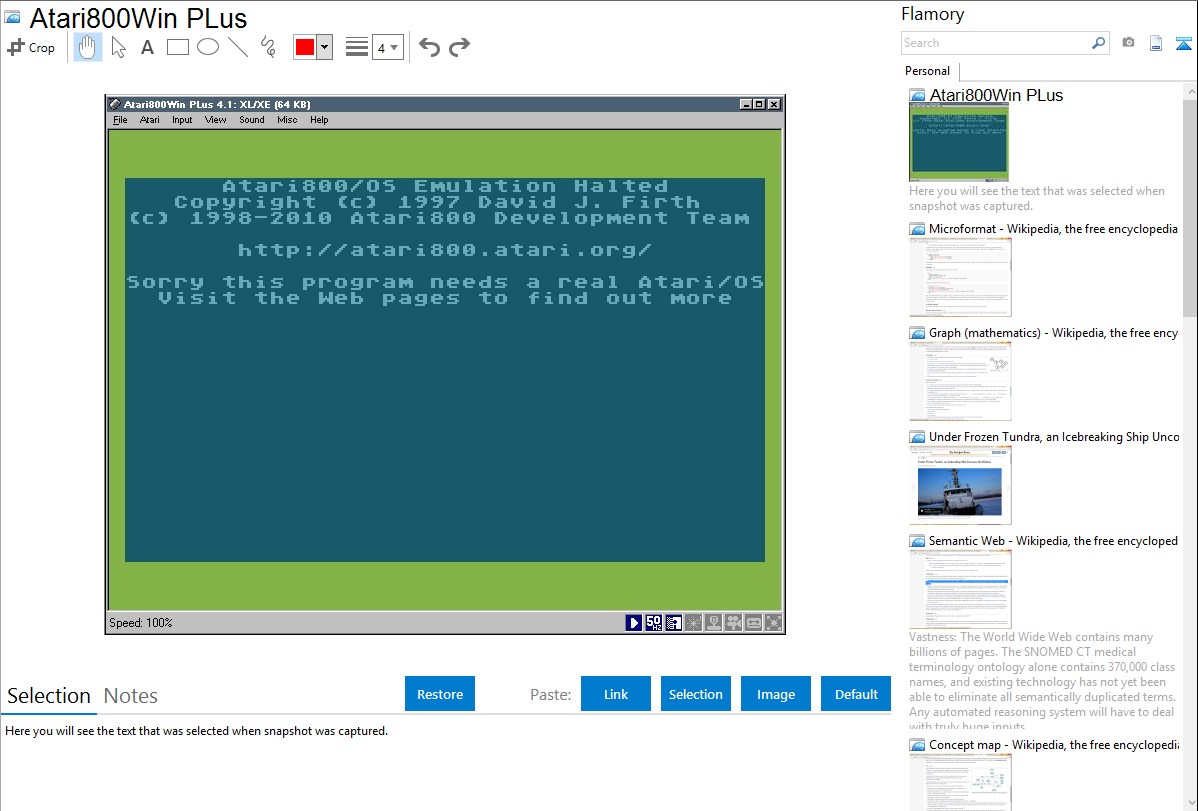Click the Flamory logo beside the title
The width and height of the screenshot is (1198, 811).
pos(12,17)
